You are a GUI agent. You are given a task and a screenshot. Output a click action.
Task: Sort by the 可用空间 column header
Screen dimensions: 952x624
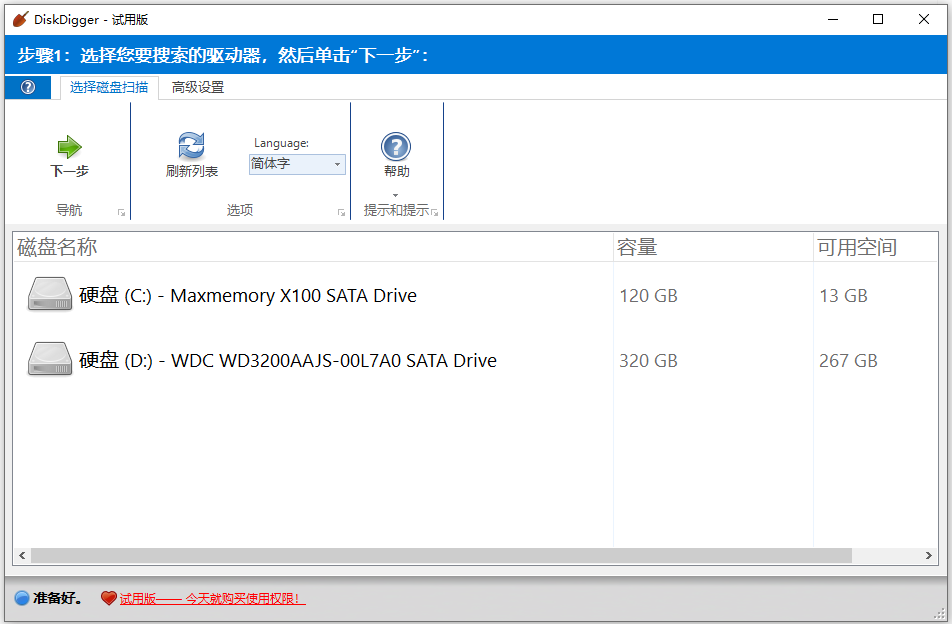coord(876,247)
